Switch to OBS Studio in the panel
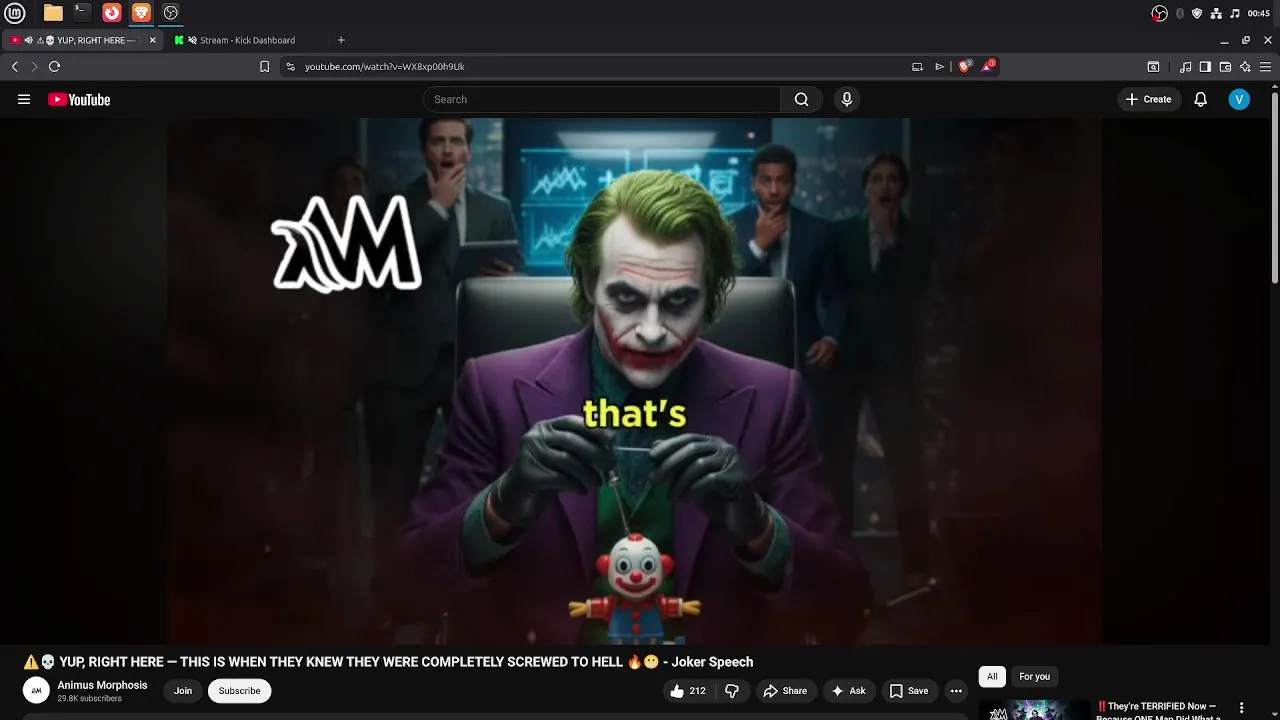This screenshot has width=1280, height=720. coord(171,13)
